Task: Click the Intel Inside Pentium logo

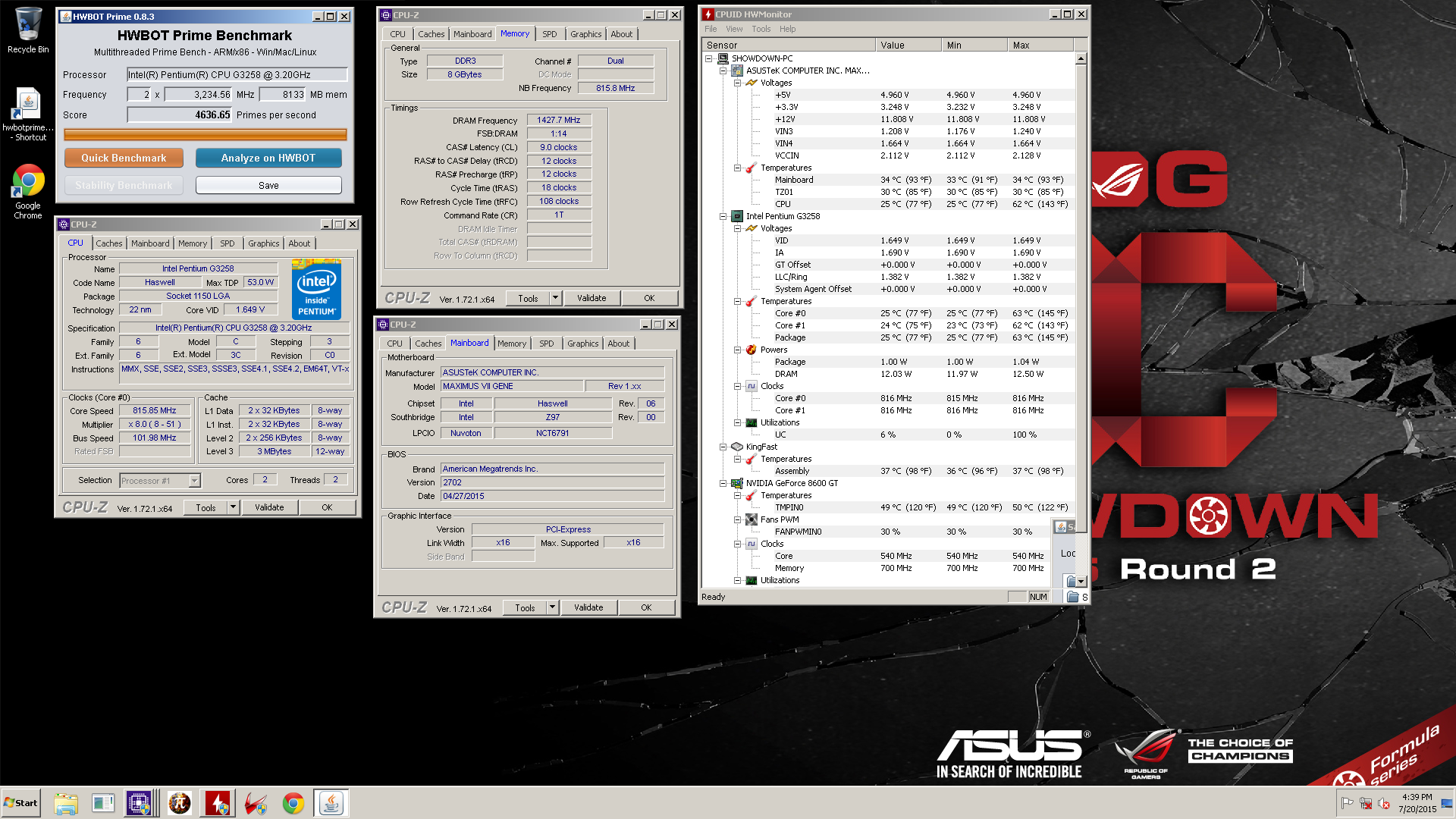Action: 316,290
